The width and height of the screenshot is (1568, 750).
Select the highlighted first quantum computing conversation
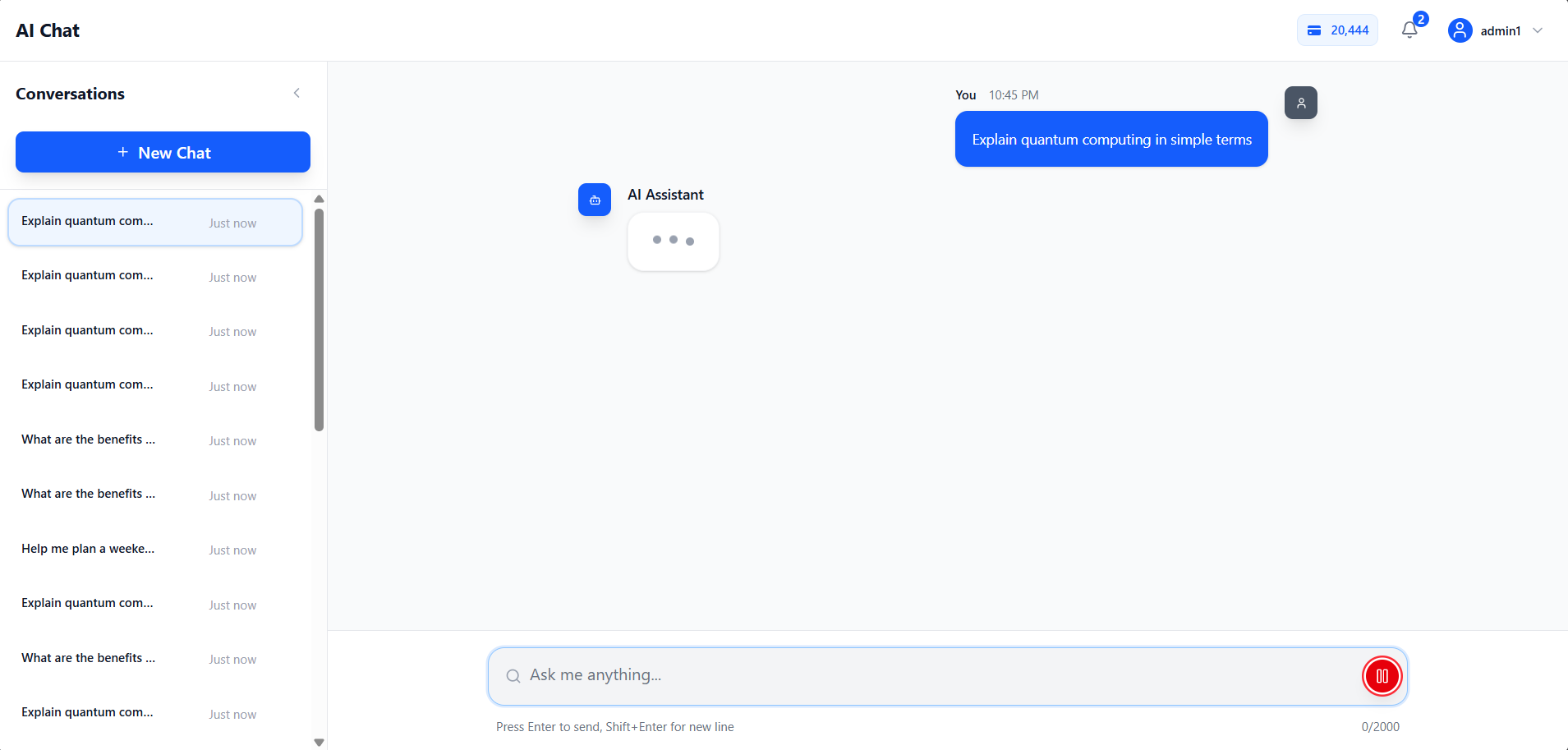click(155, 222)
